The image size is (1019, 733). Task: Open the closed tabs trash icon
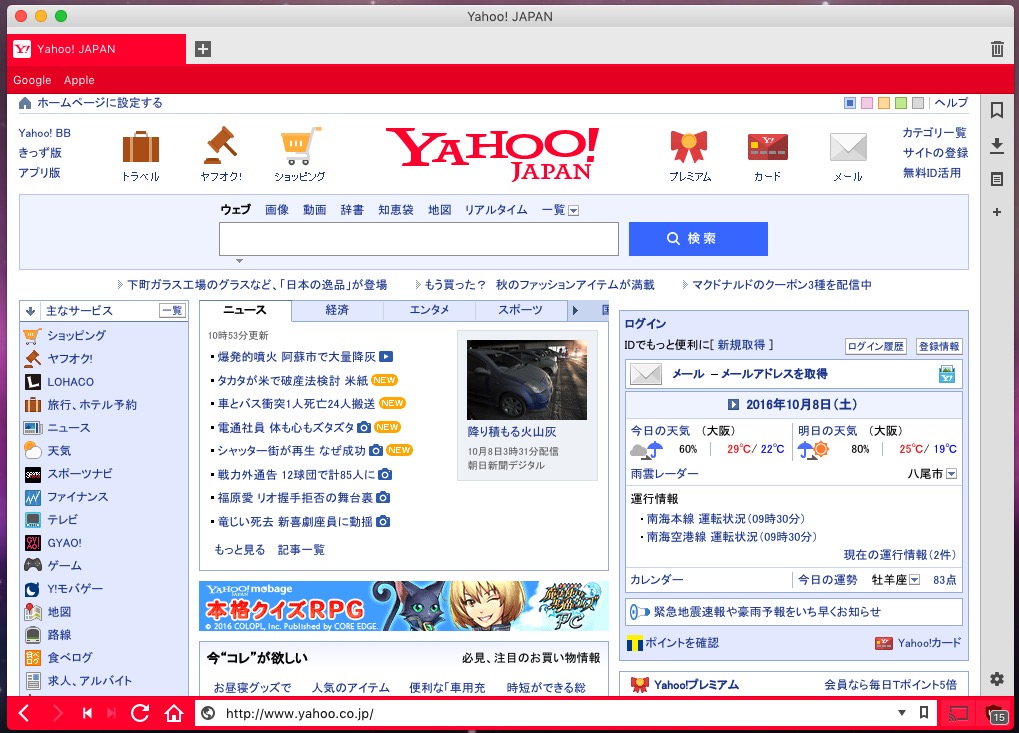click(997, 49)
